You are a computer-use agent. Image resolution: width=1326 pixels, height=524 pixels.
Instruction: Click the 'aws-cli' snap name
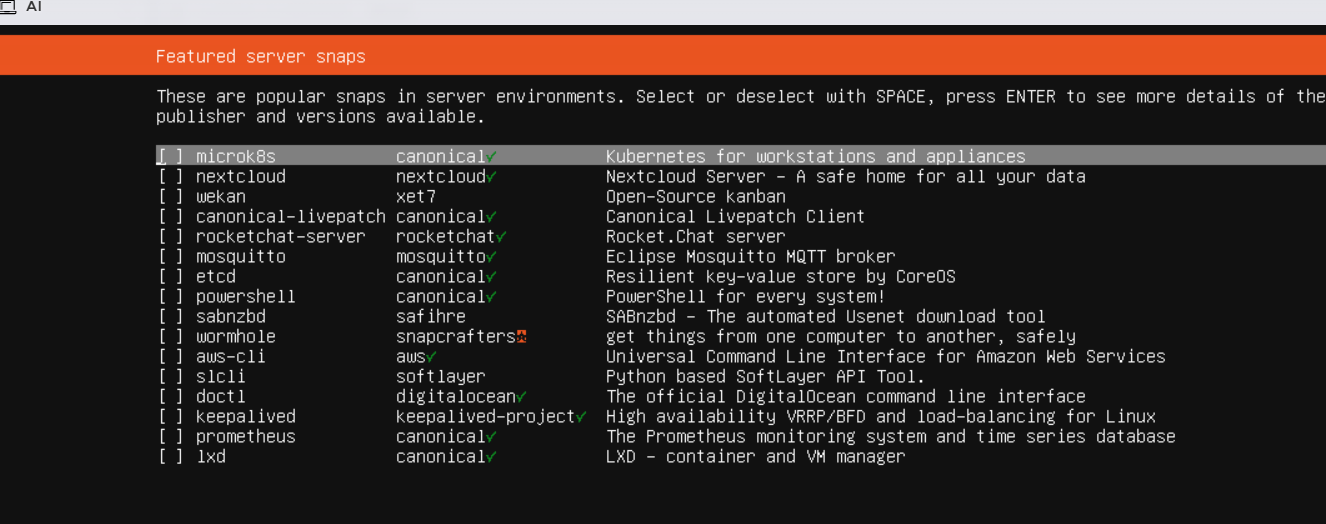(x=231, y=357)
